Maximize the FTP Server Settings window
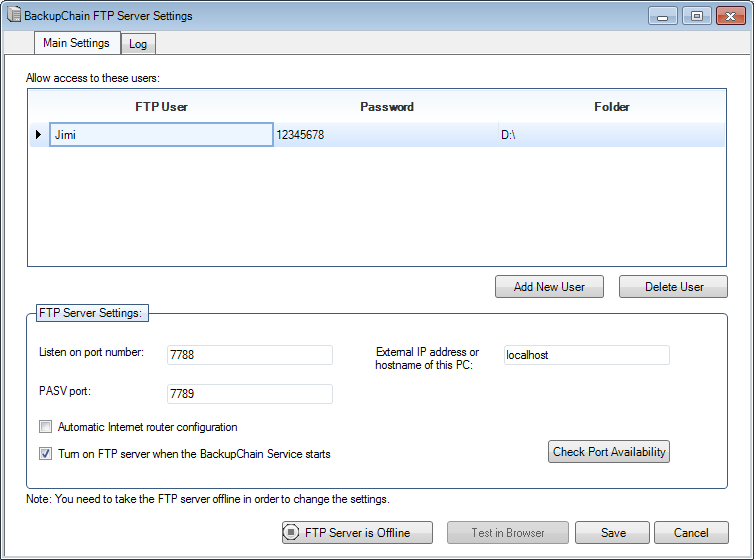Viewport: 754px width, 560px height. pos(696,16)
